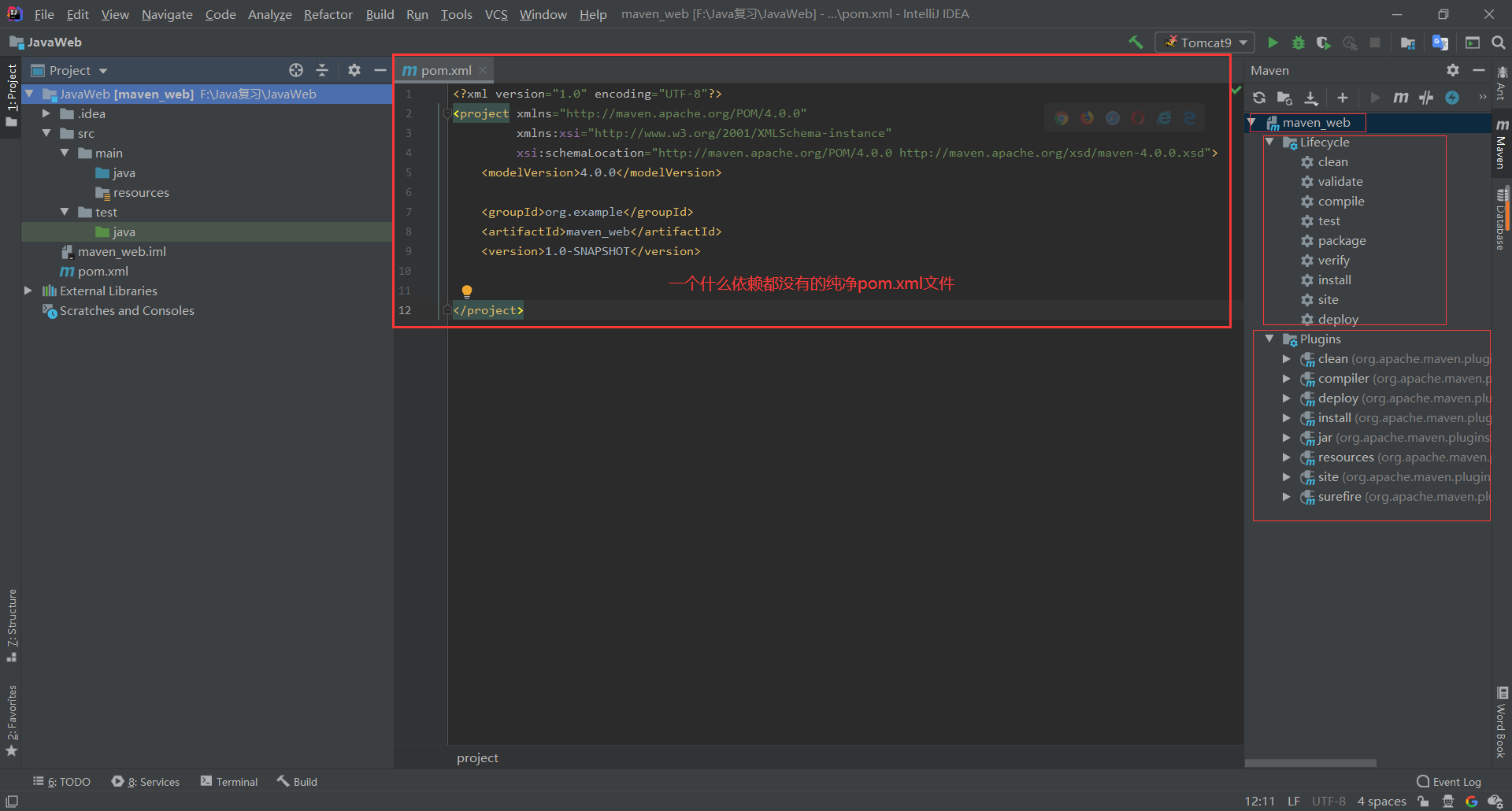Open the VCS menu
Viewport: 1512px width, 811px height.
coord(496,14)
